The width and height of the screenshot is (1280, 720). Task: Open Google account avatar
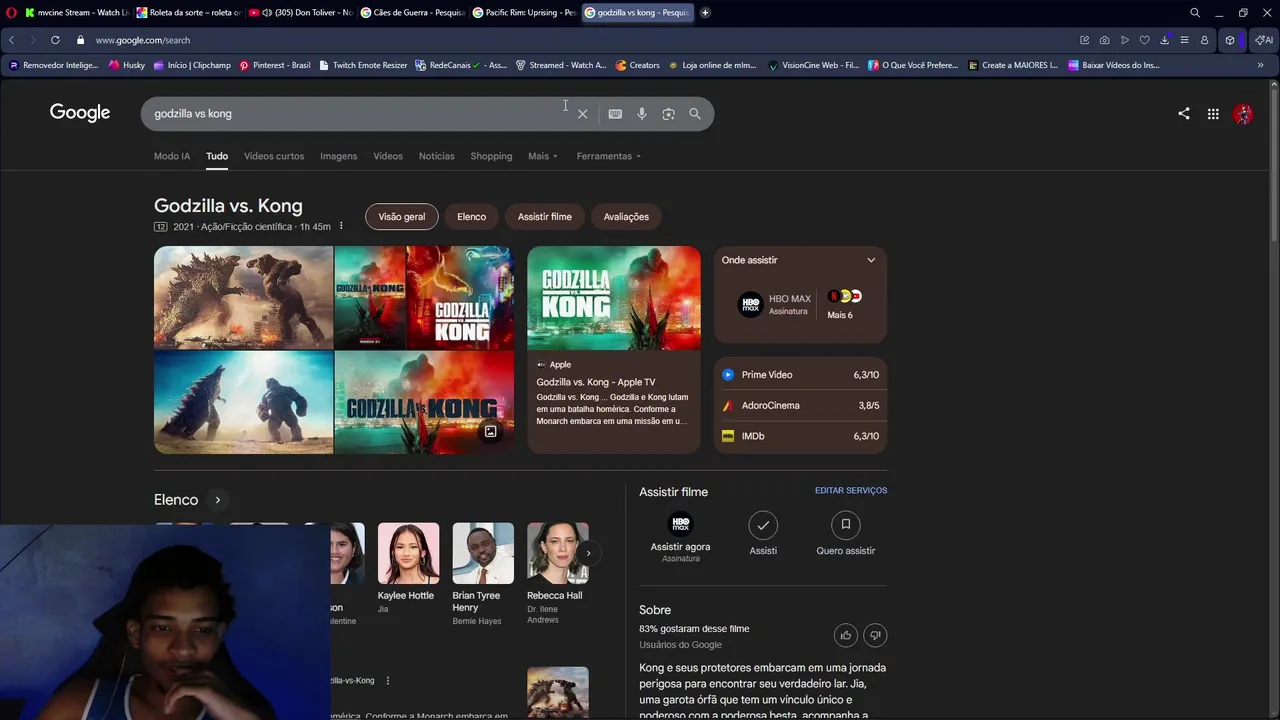tap(1243, 114)
